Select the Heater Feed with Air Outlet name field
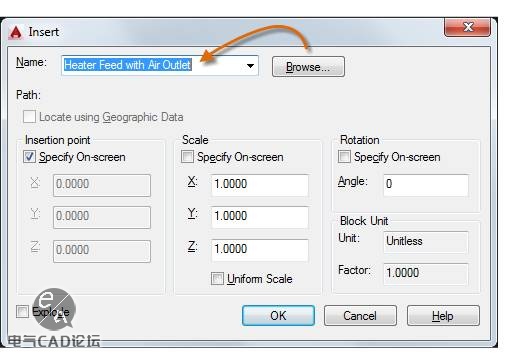This screenshot has width=509, height=360. coord(159,65)
